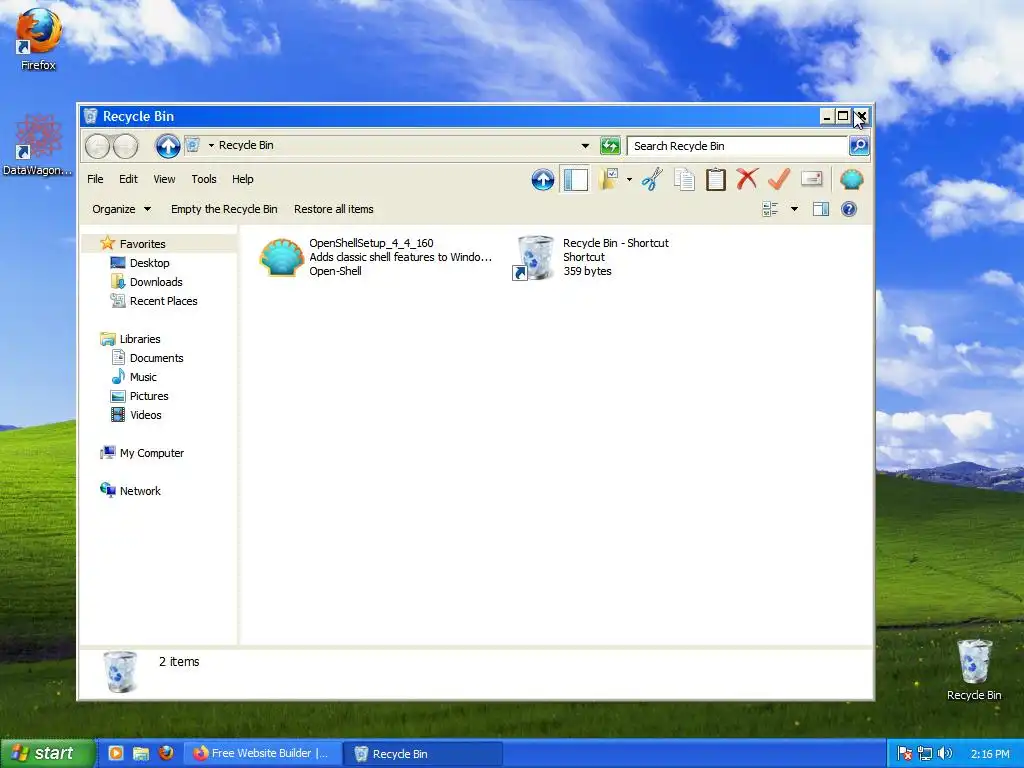The height and width of the screenshot is (768, 1024).
Task: Select Recent Places under Favorites
Action: (x=163, y=300)
